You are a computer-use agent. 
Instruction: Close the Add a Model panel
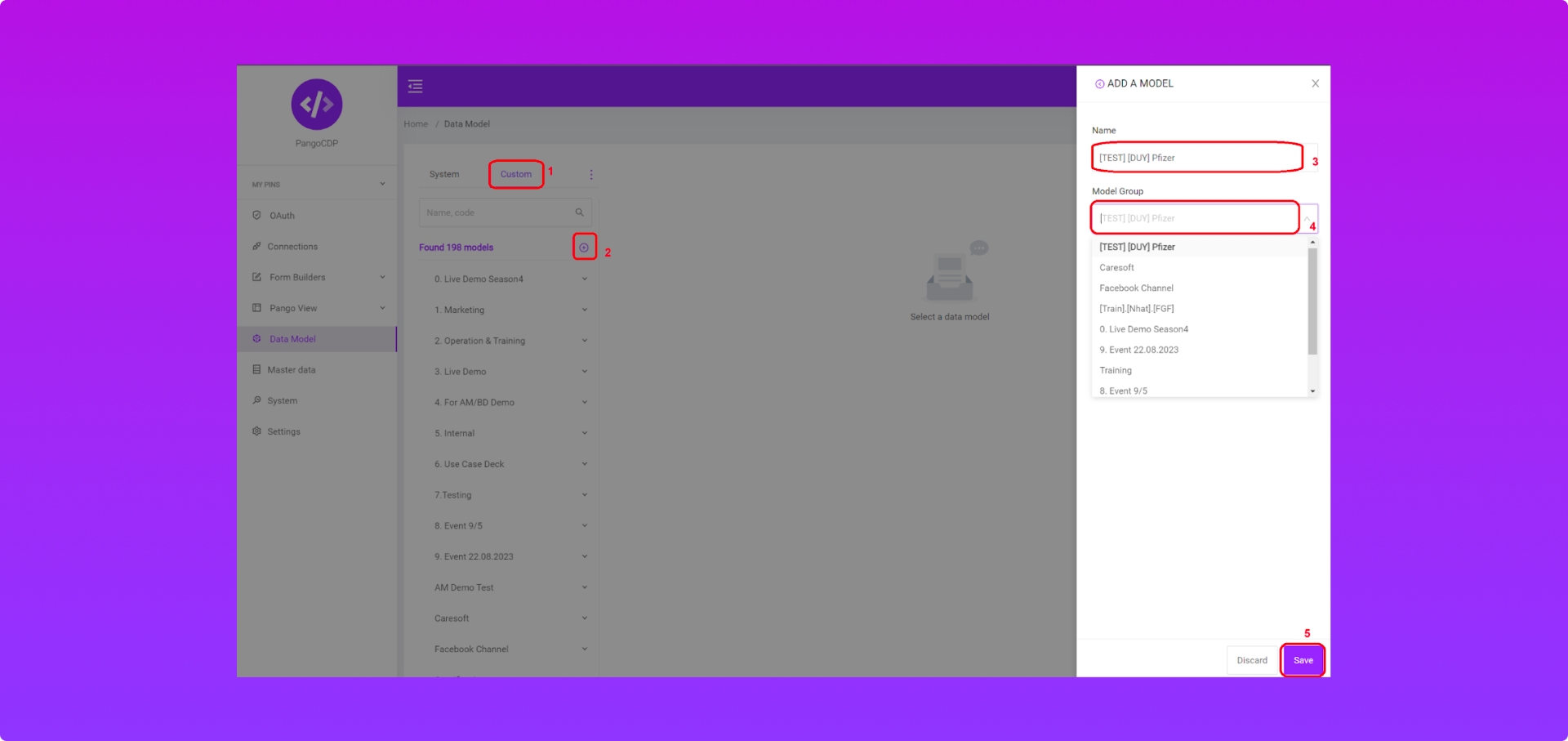pyautogui.click(x=1315, y=84)
